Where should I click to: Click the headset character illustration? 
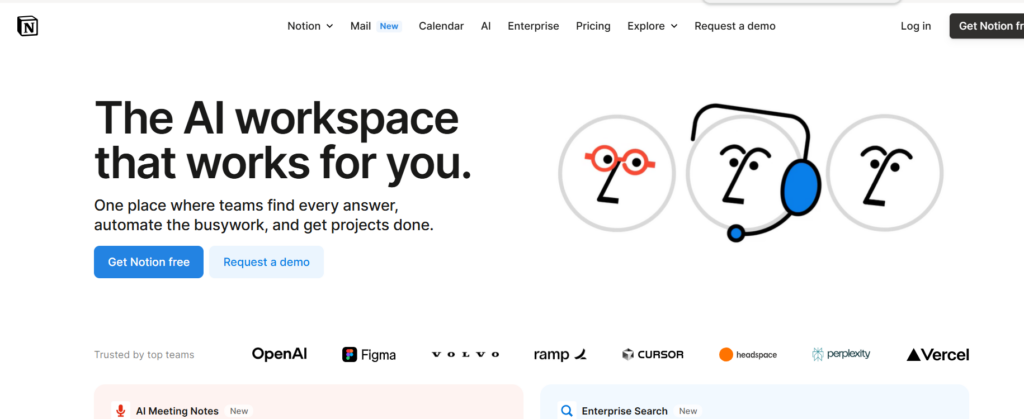(750, 170)
